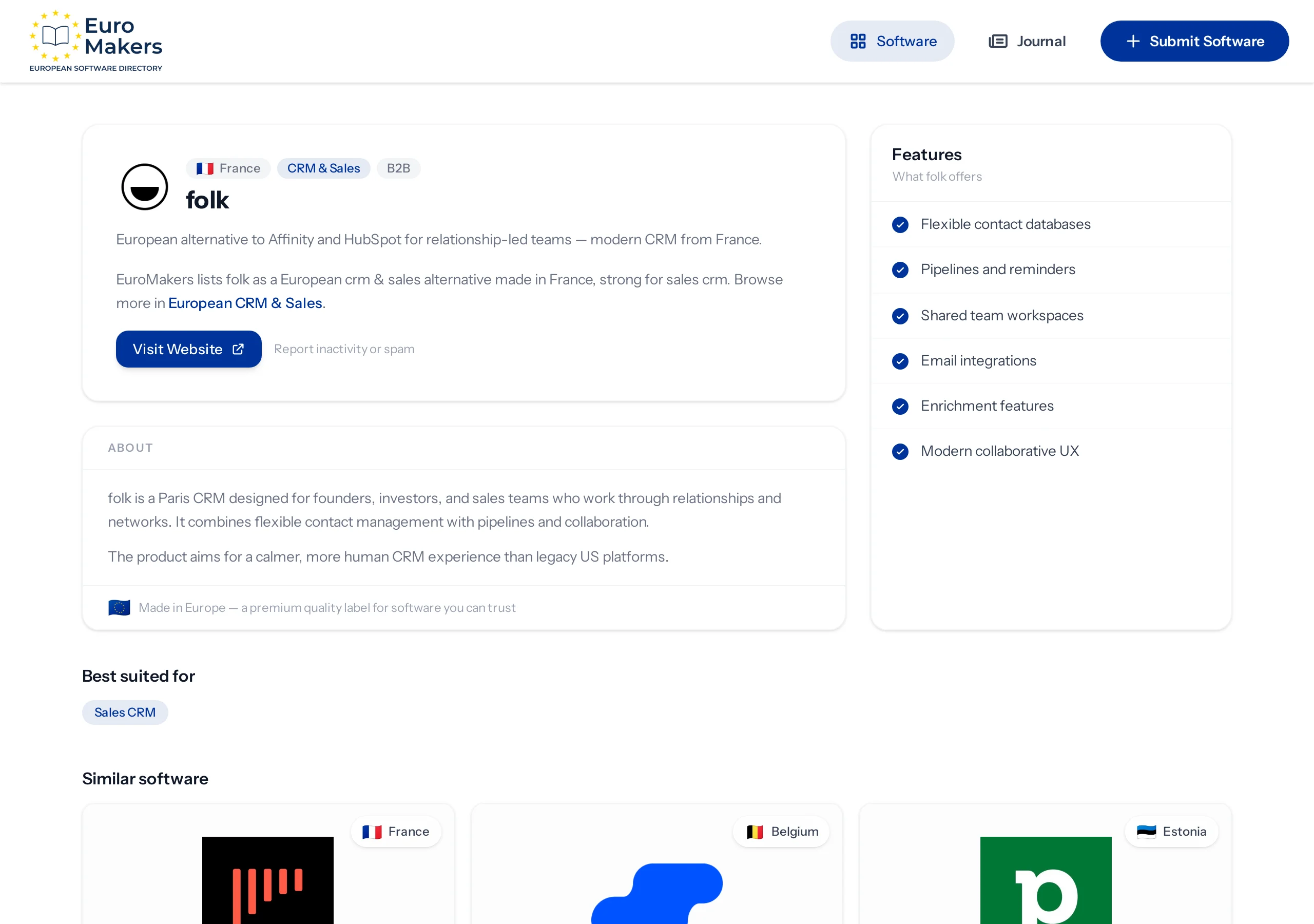Click the 'Shared team workspaces' feature text
The width and height of the screenshot is (1314, 924).
pos(1001,316)
